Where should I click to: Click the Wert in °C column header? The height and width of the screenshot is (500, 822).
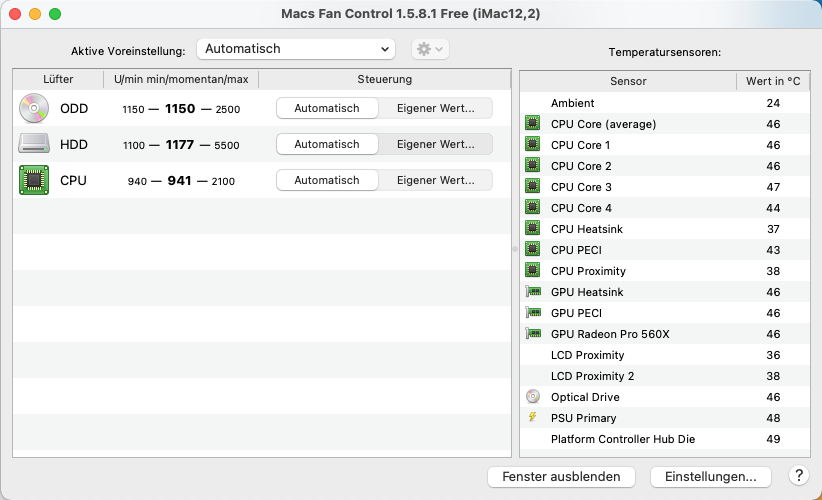(773, 81)
